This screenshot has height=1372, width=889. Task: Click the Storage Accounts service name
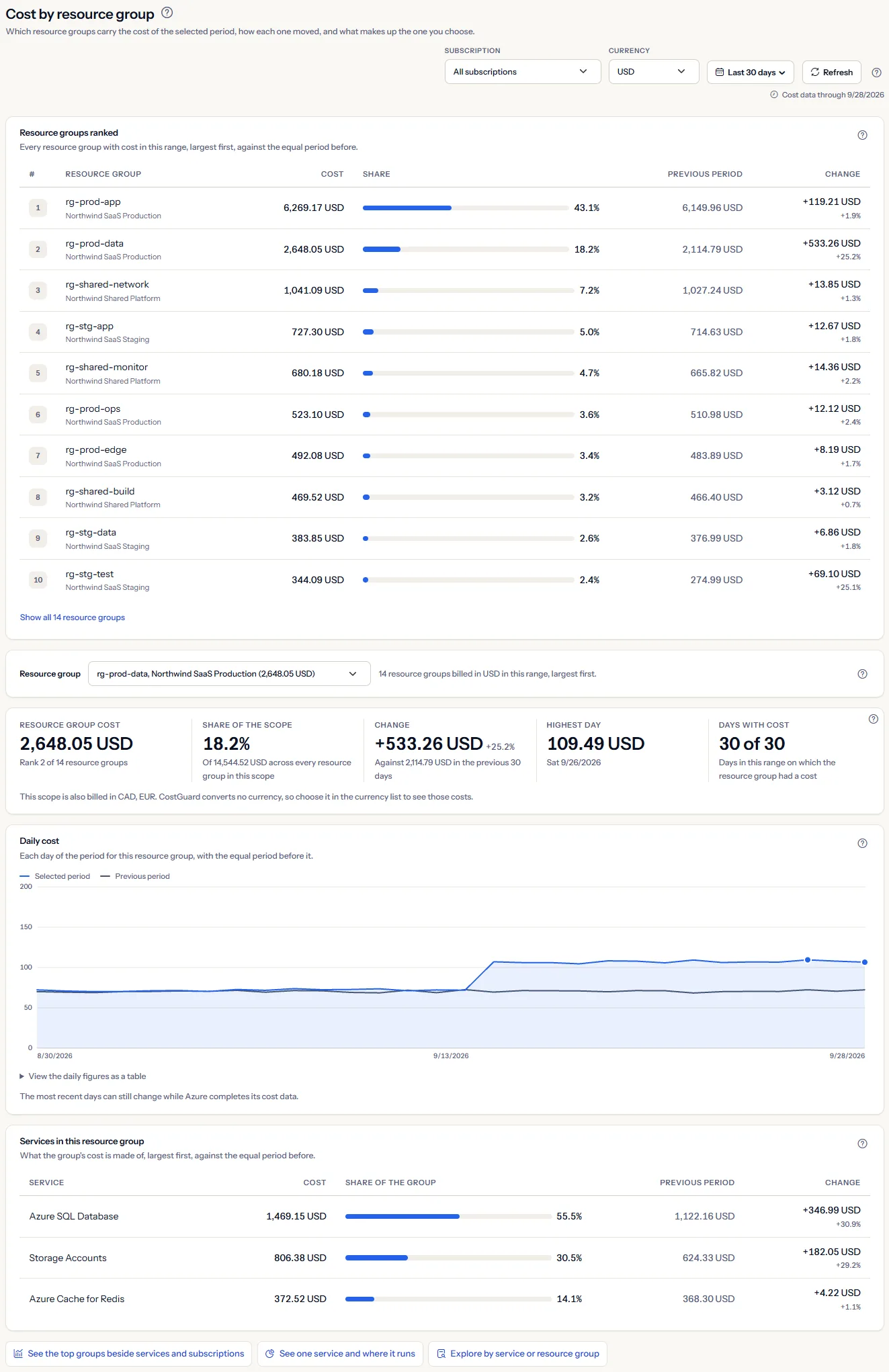tap(68, 1258)
